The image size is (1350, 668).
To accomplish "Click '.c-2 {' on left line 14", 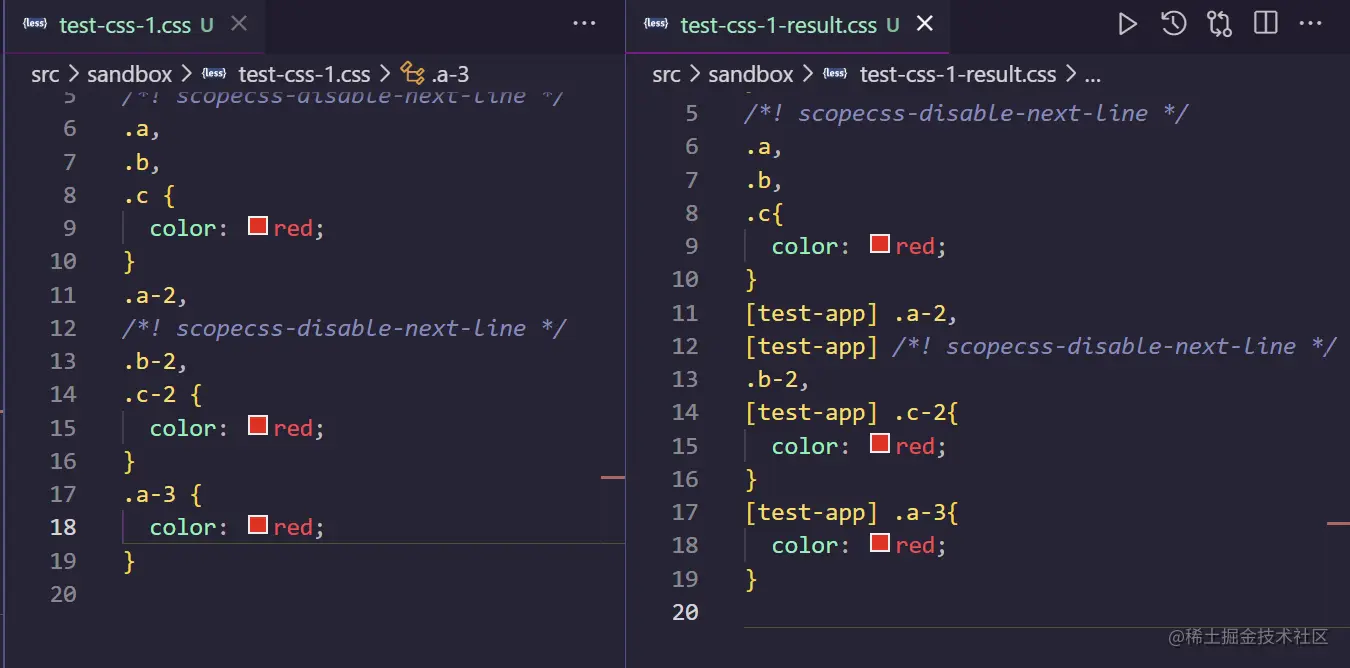I will point(163,394).
